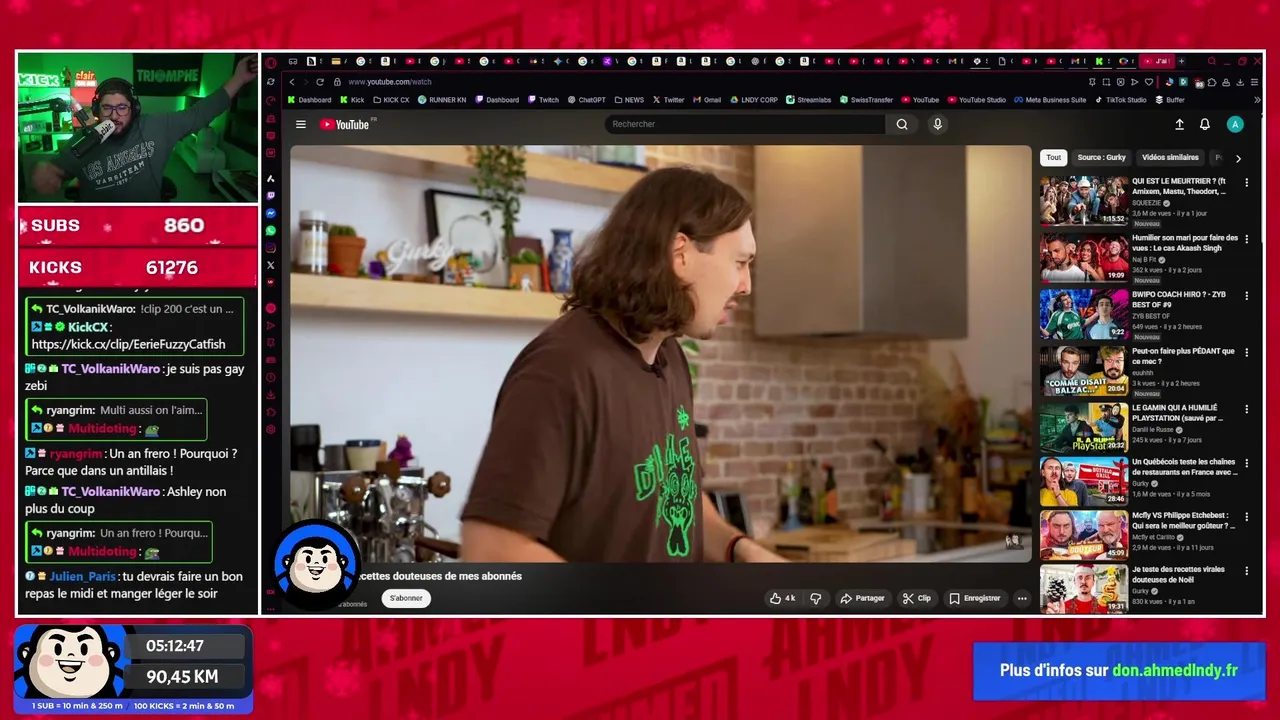This screenshot has width=1280, height=720.
Task: Open the TikTok Studio bookmark
Action: pos(1120,100)
